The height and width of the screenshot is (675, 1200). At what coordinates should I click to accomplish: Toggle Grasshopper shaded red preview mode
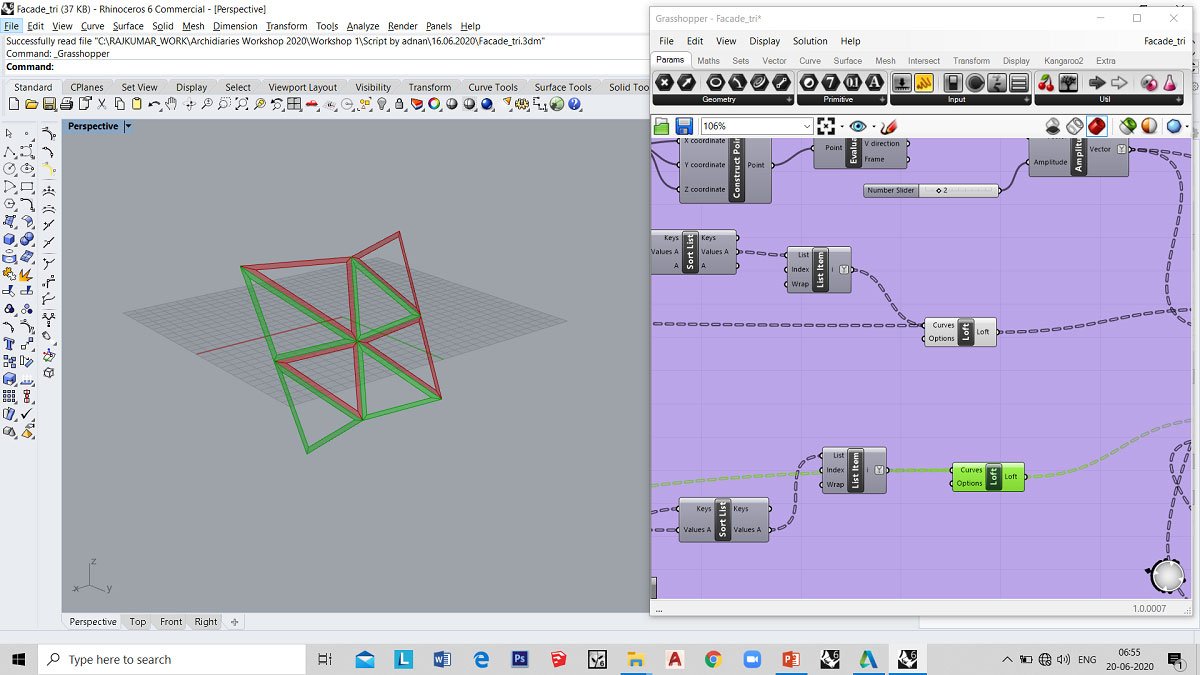tap(1097, 126)
